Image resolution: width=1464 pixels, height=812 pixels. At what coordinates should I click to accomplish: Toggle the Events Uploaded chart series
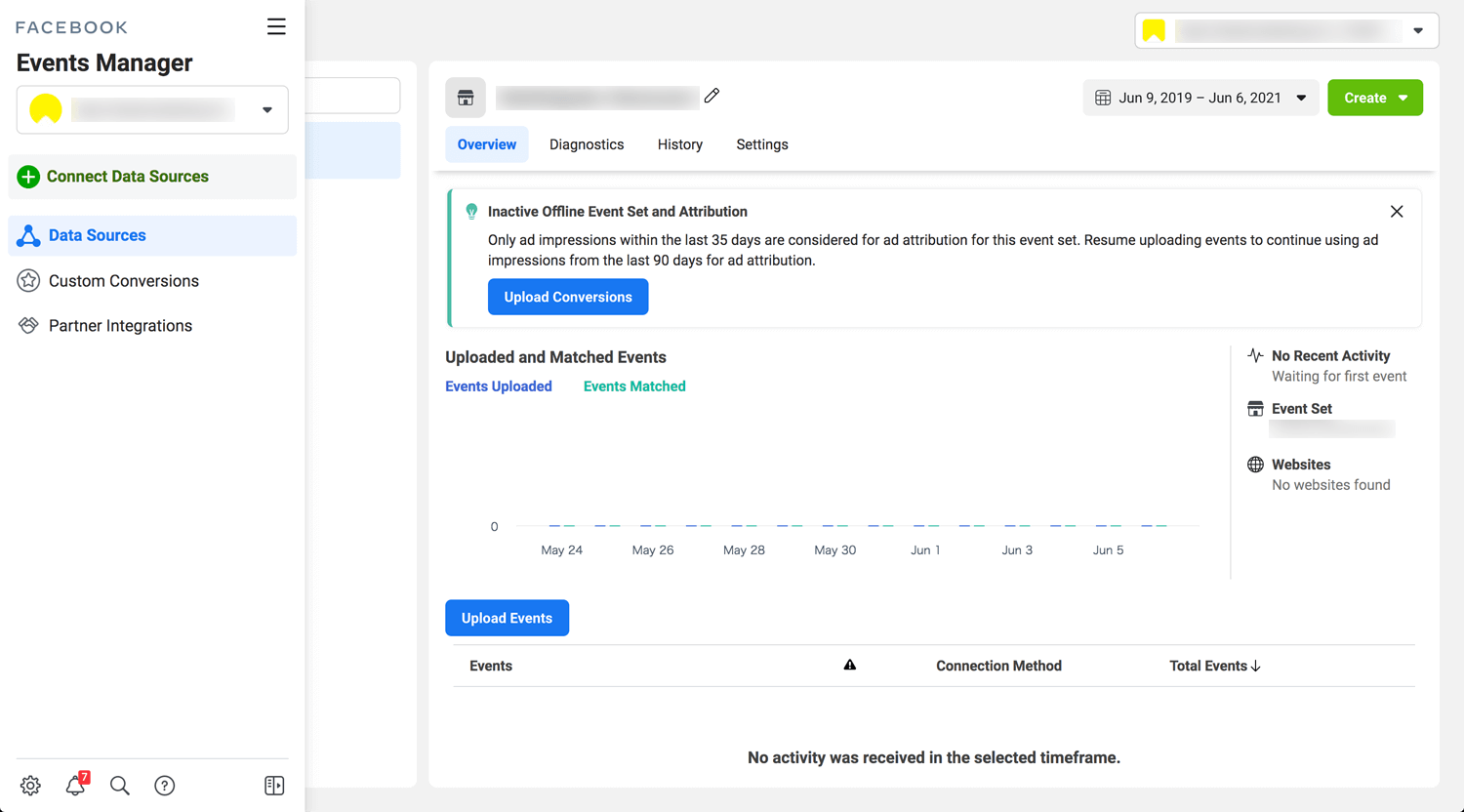[x=499, y=386]
